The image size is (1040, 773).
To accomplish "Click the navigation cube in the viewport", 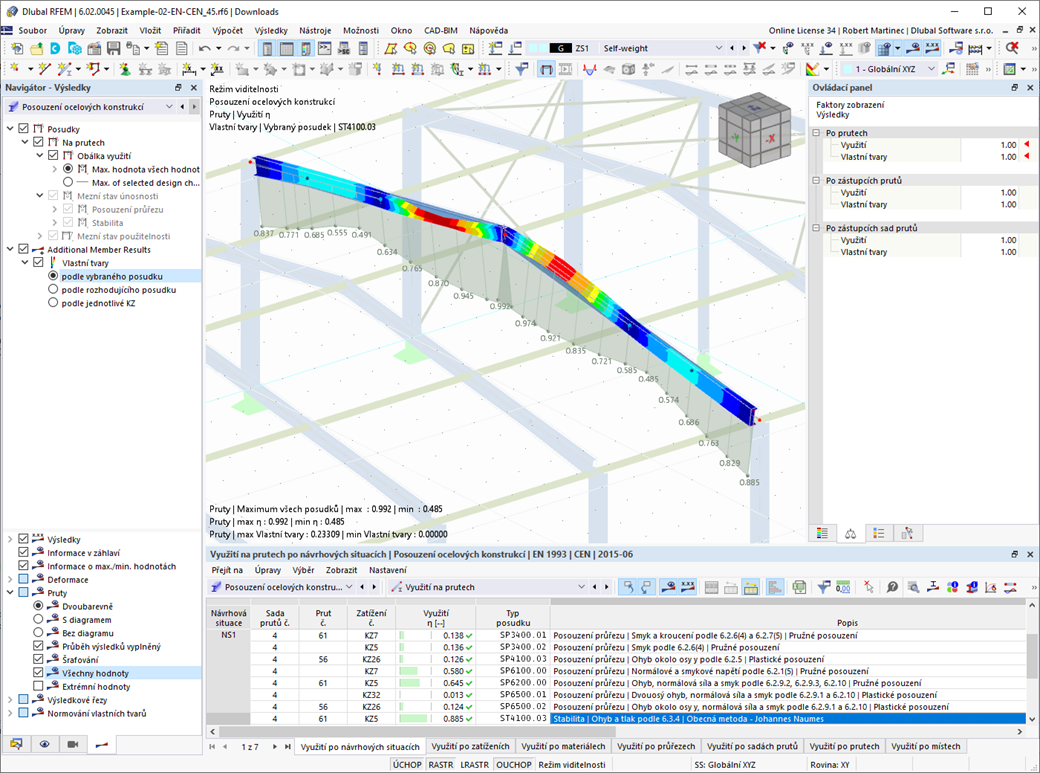I will (x=753, y=130).
